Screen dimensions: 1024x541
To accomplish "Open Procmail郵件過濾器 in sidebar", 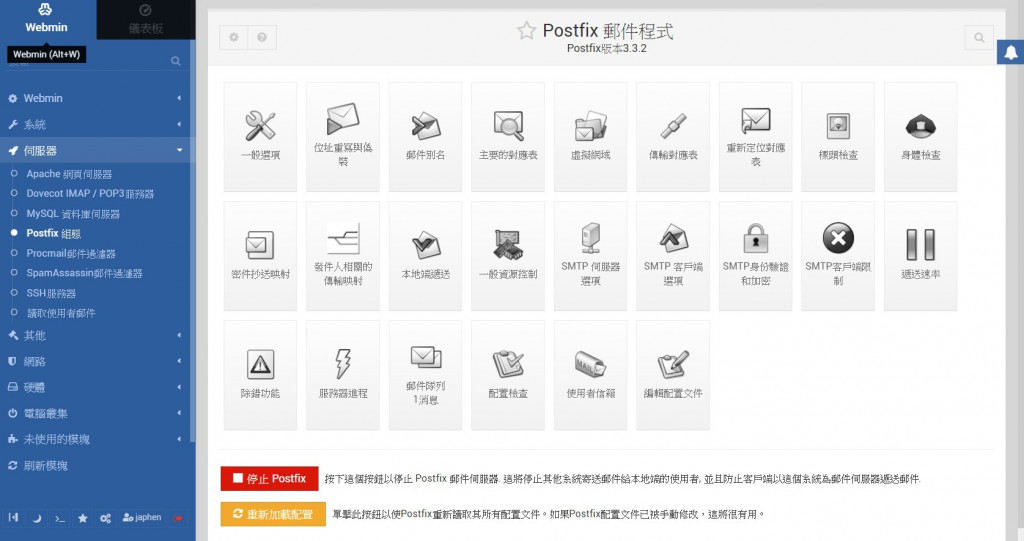I will (x=71, y=254).
